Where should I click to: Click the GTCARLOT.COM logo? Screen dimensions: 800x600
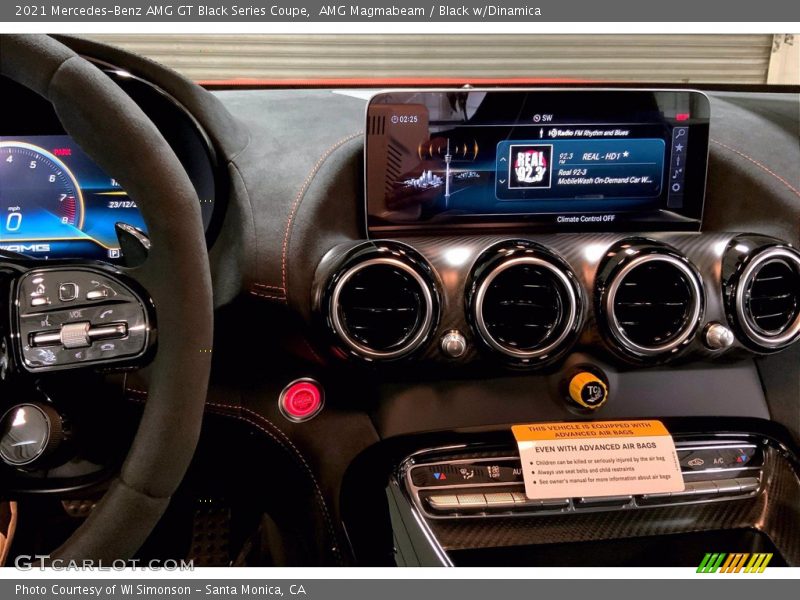coord(104,563)
